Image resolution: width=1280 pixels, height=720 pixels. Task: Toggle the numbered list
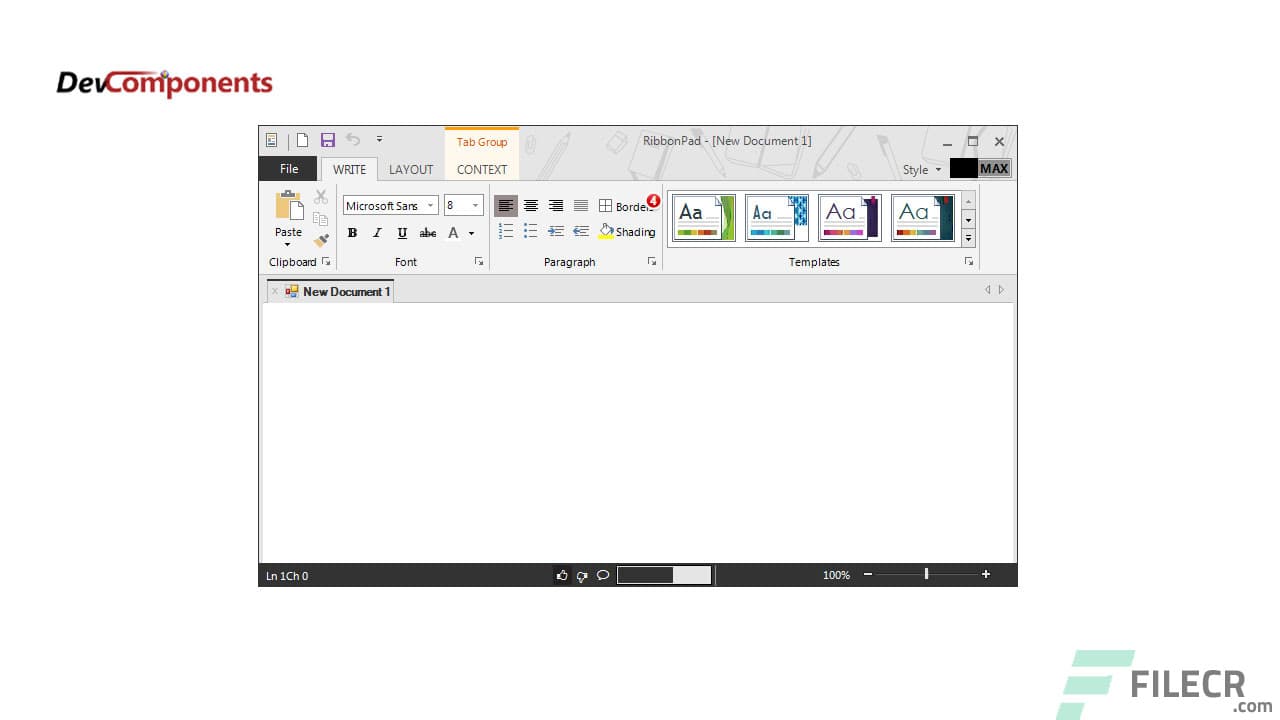click(505, 229)
